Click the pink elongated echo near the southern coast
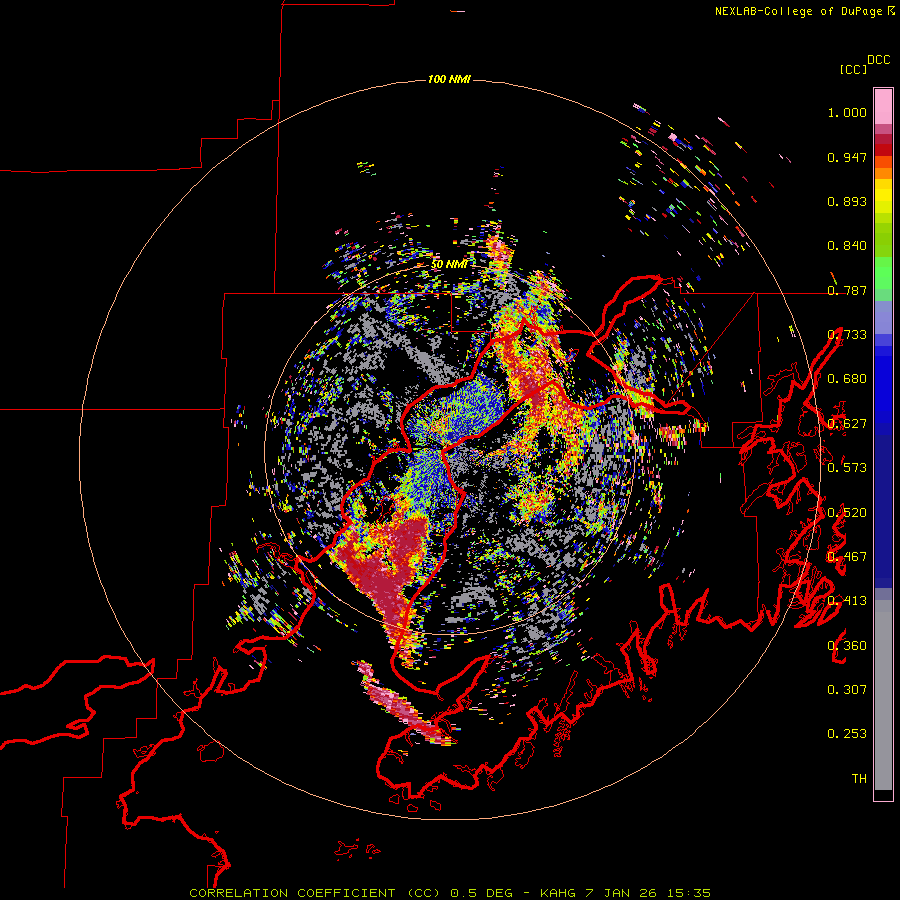 (x=402, y=705)
